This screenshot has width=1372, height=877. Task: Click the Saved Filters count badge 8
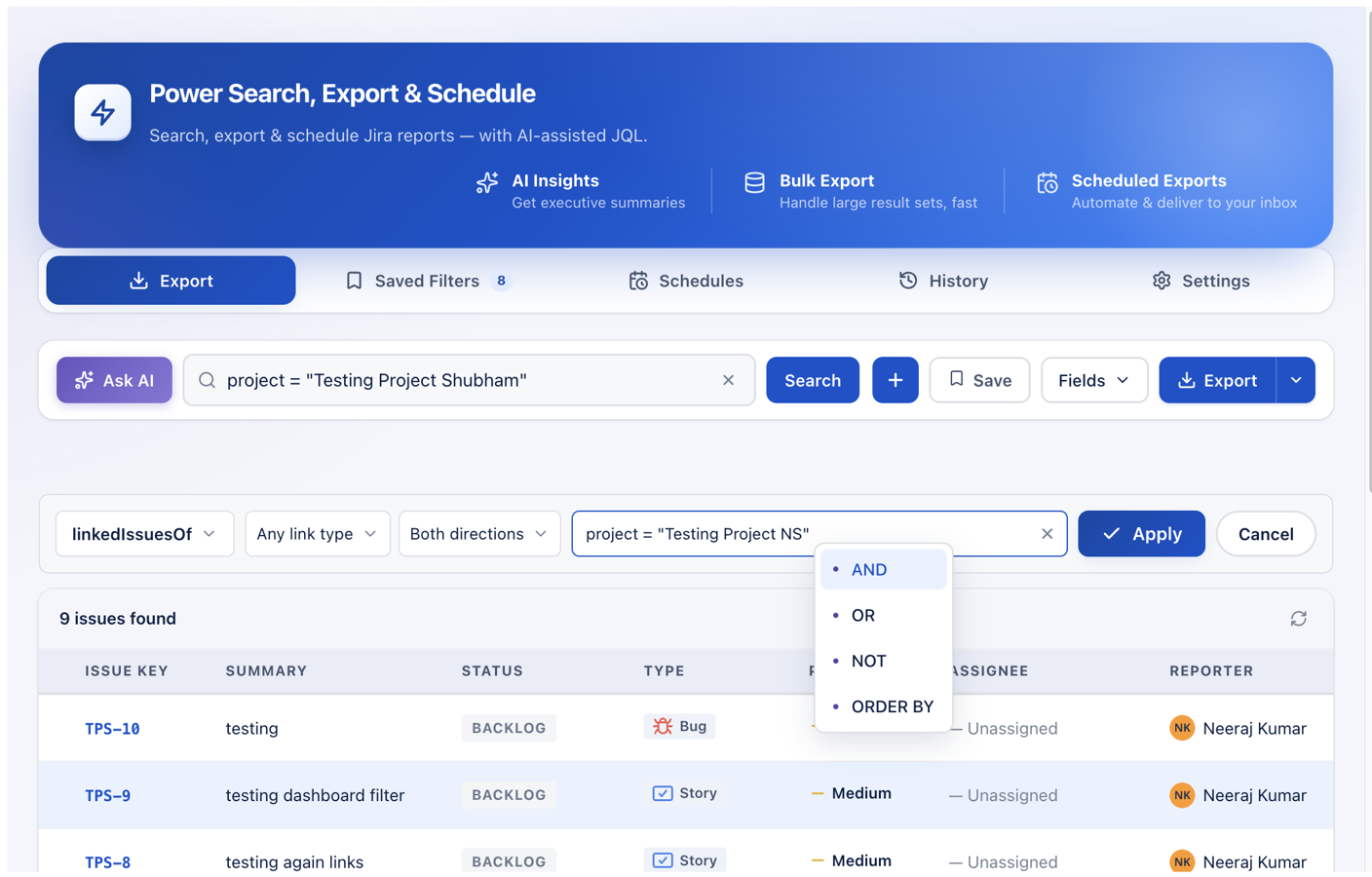point(501,281)
